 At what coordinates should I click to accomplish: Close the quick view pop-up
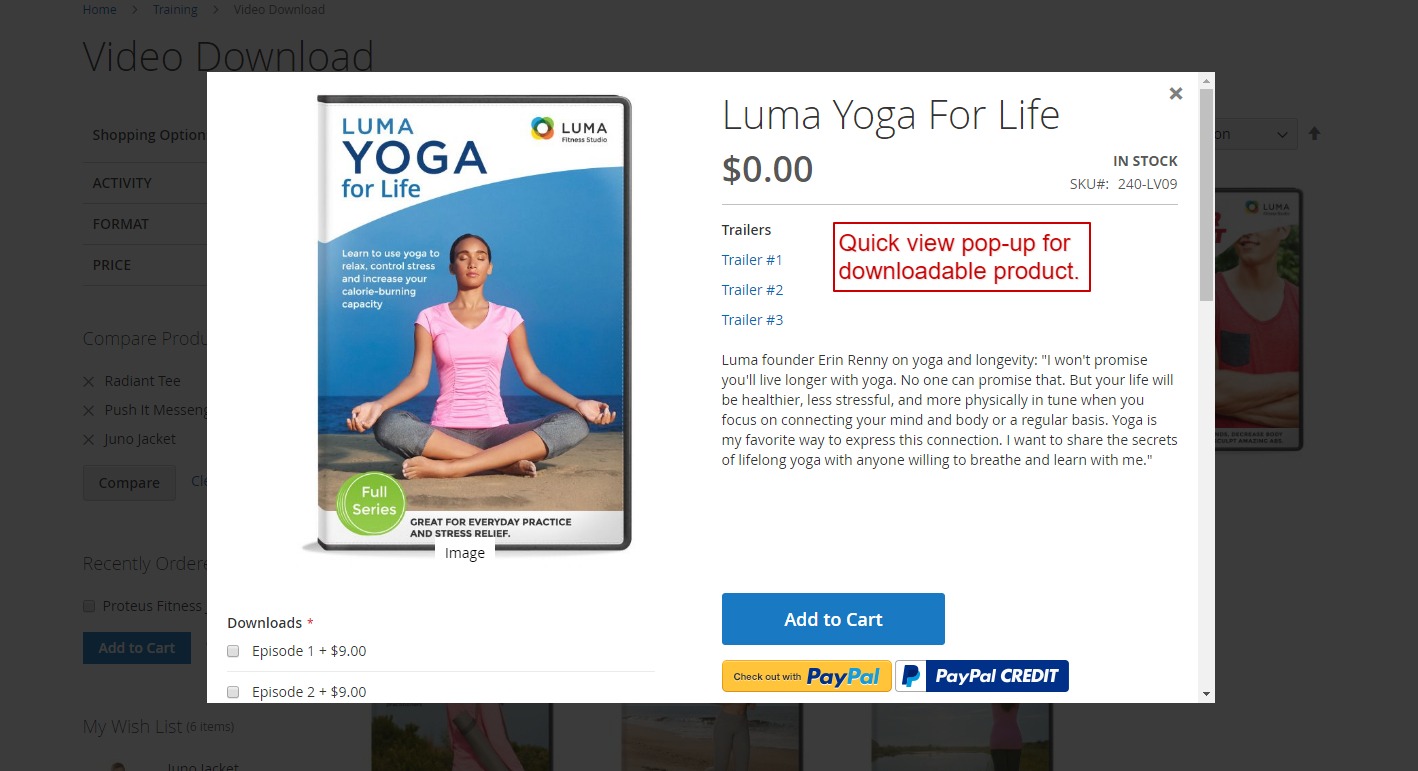click(x=1176, y=93)
